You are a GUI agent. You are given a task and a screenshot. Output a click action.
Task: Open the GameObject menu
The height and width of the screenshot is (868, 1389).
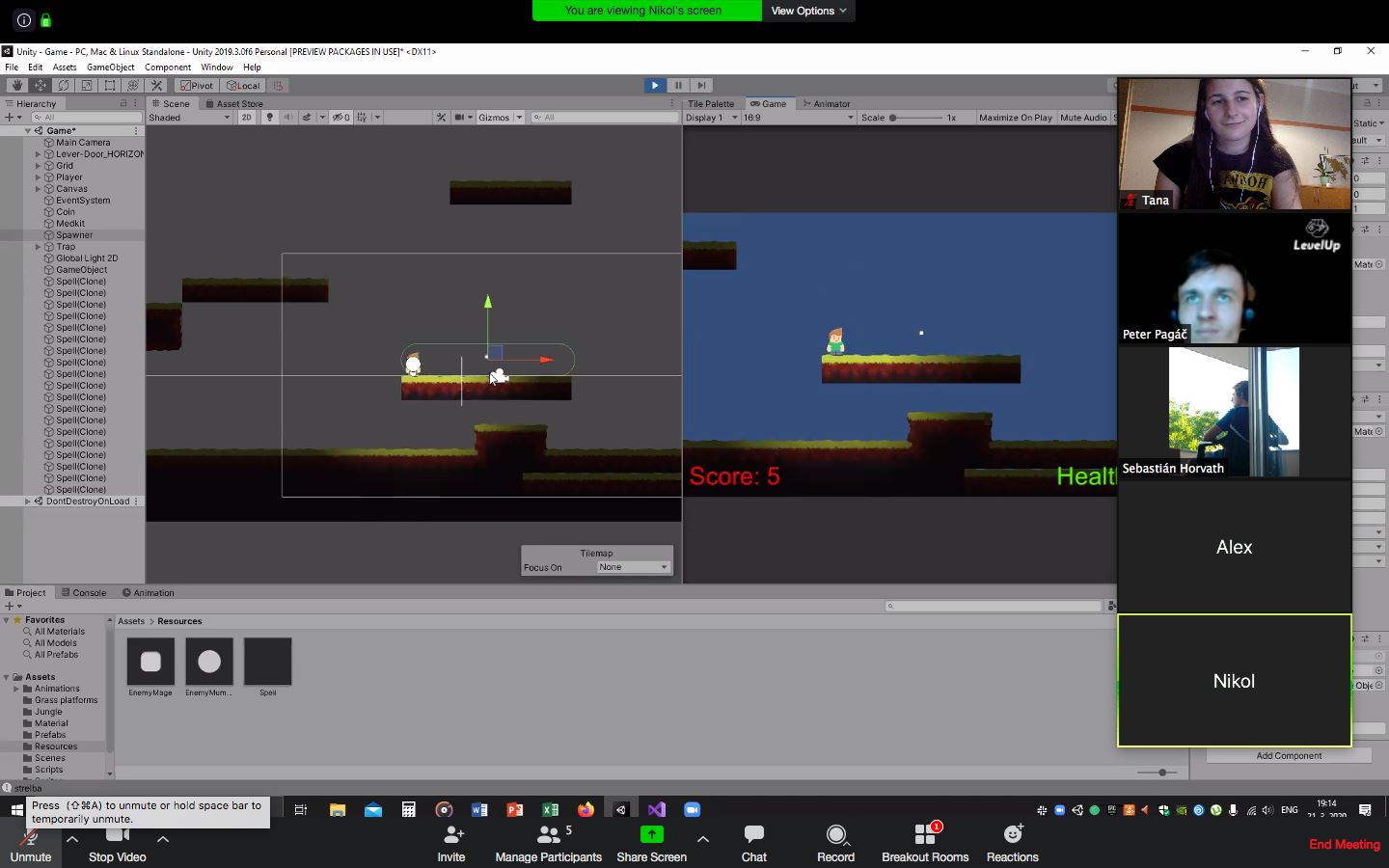pyautogui.click(x=110, y=68)
